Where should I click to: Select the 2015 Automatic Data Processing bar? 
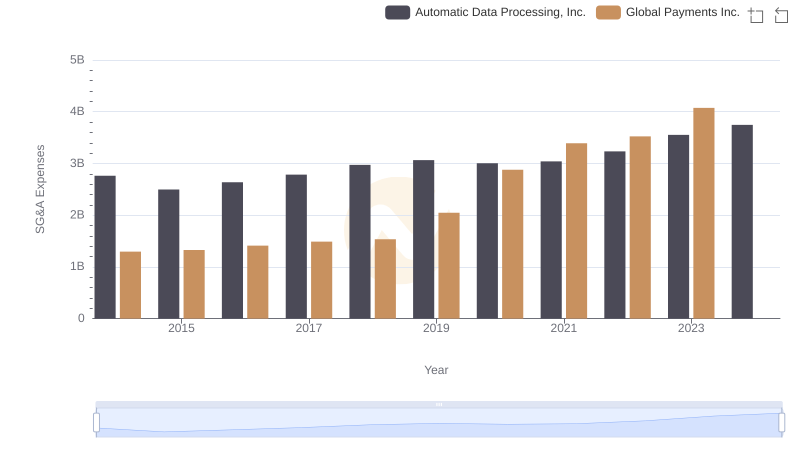point(168,254)
